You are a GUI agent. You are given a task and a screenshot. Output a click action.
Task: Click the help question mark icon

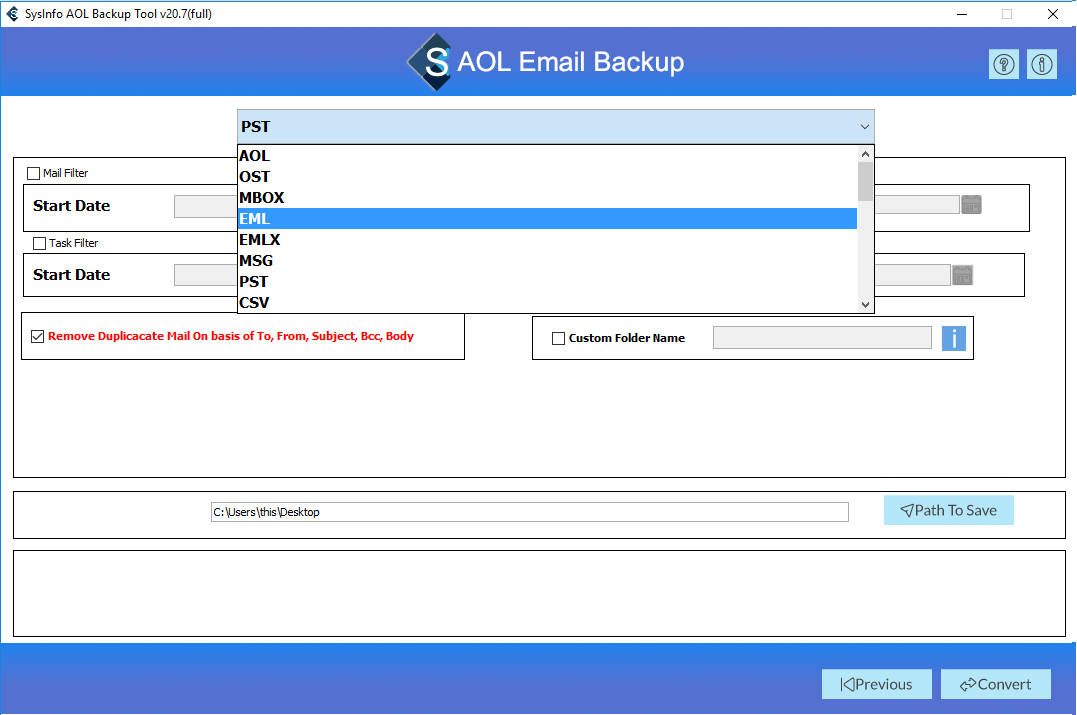(x=1004, y=65)
